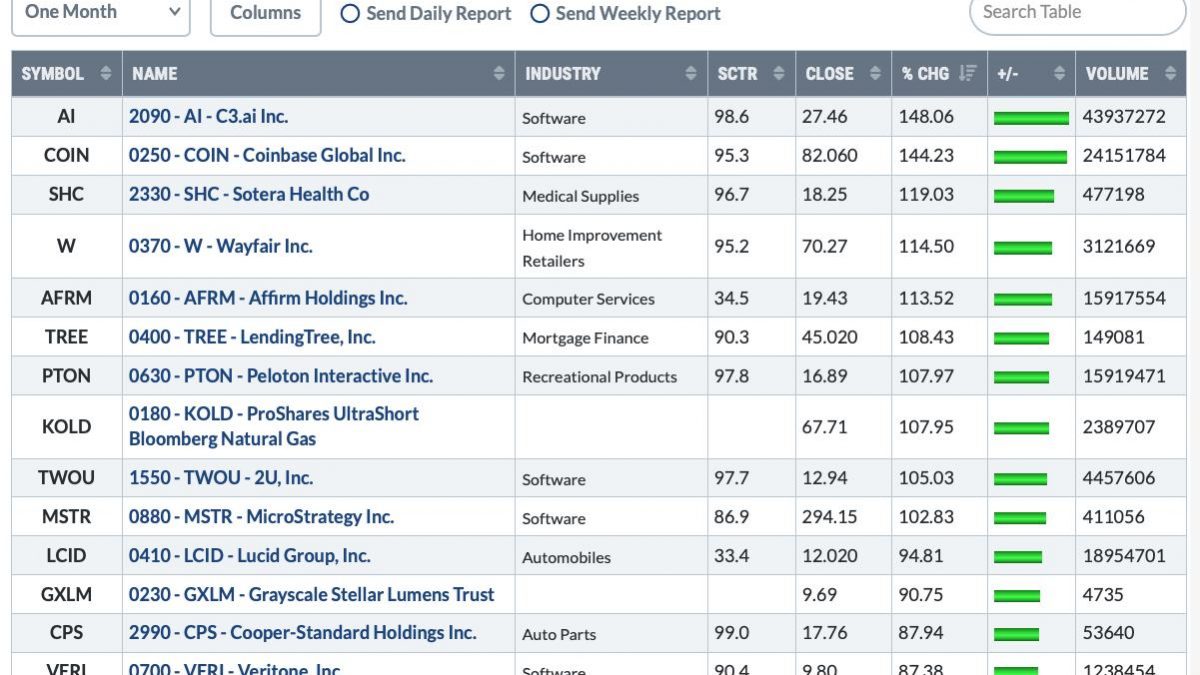Click the SYMBOL cell reading TWOU

[x=66, y=478]
